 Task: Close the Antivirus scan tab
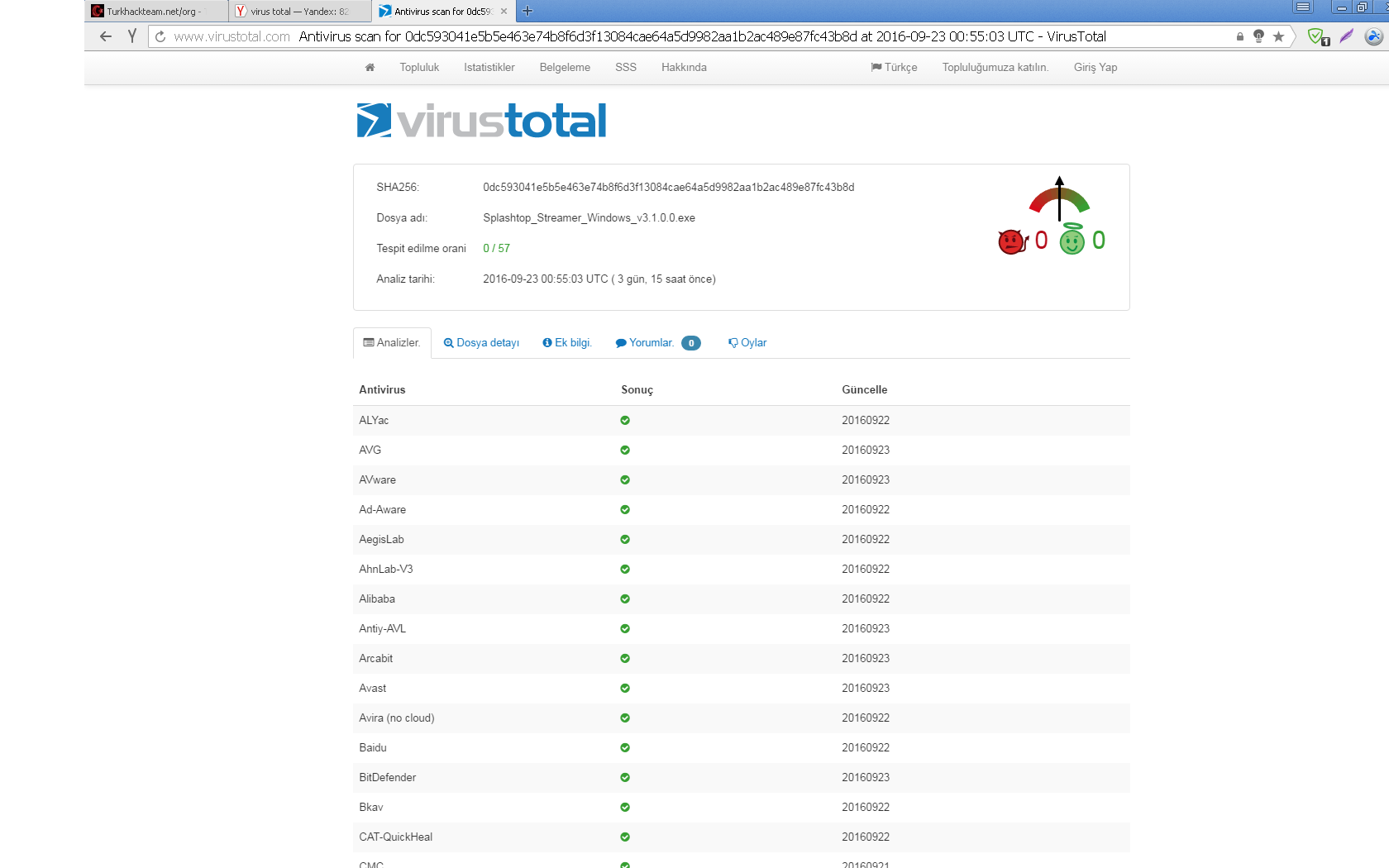[x=504, y=12]
